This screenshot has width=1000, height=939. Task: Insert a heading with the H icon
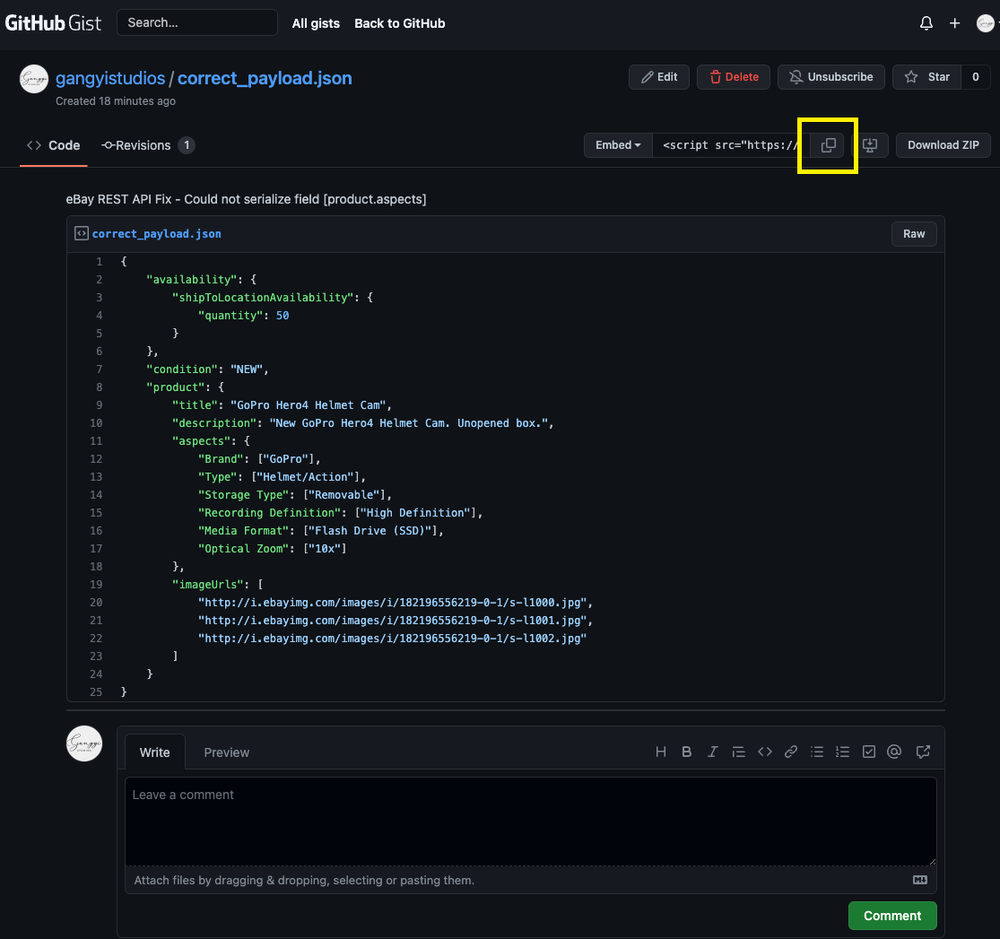[660, 751]
